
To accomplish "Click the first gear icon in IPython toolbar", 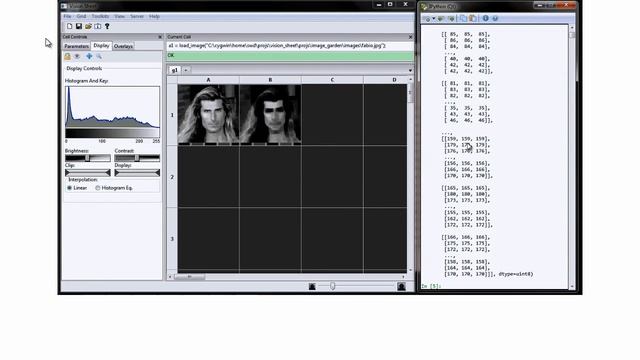I will click(427, 18).
